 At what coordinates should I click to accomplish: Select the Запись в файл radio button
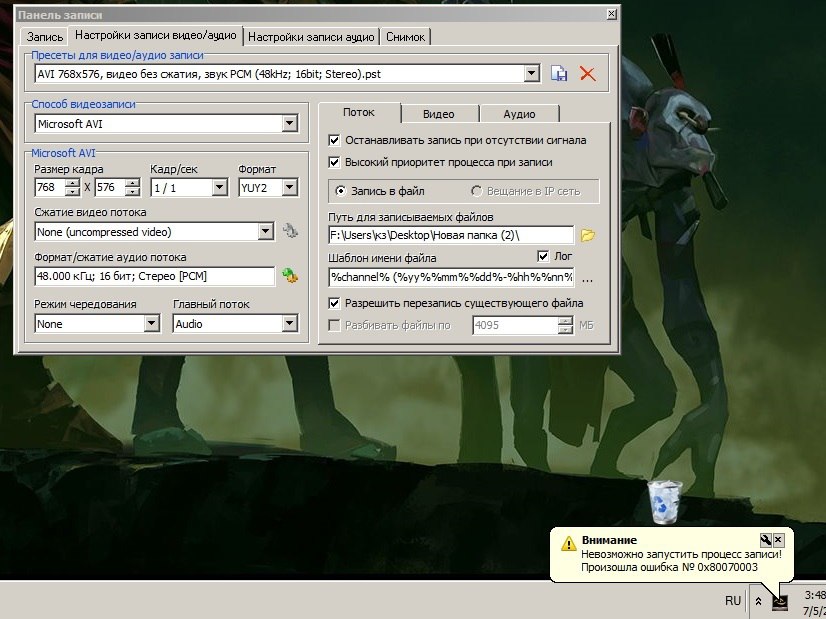pyautogui.click(x=341, y=191)
